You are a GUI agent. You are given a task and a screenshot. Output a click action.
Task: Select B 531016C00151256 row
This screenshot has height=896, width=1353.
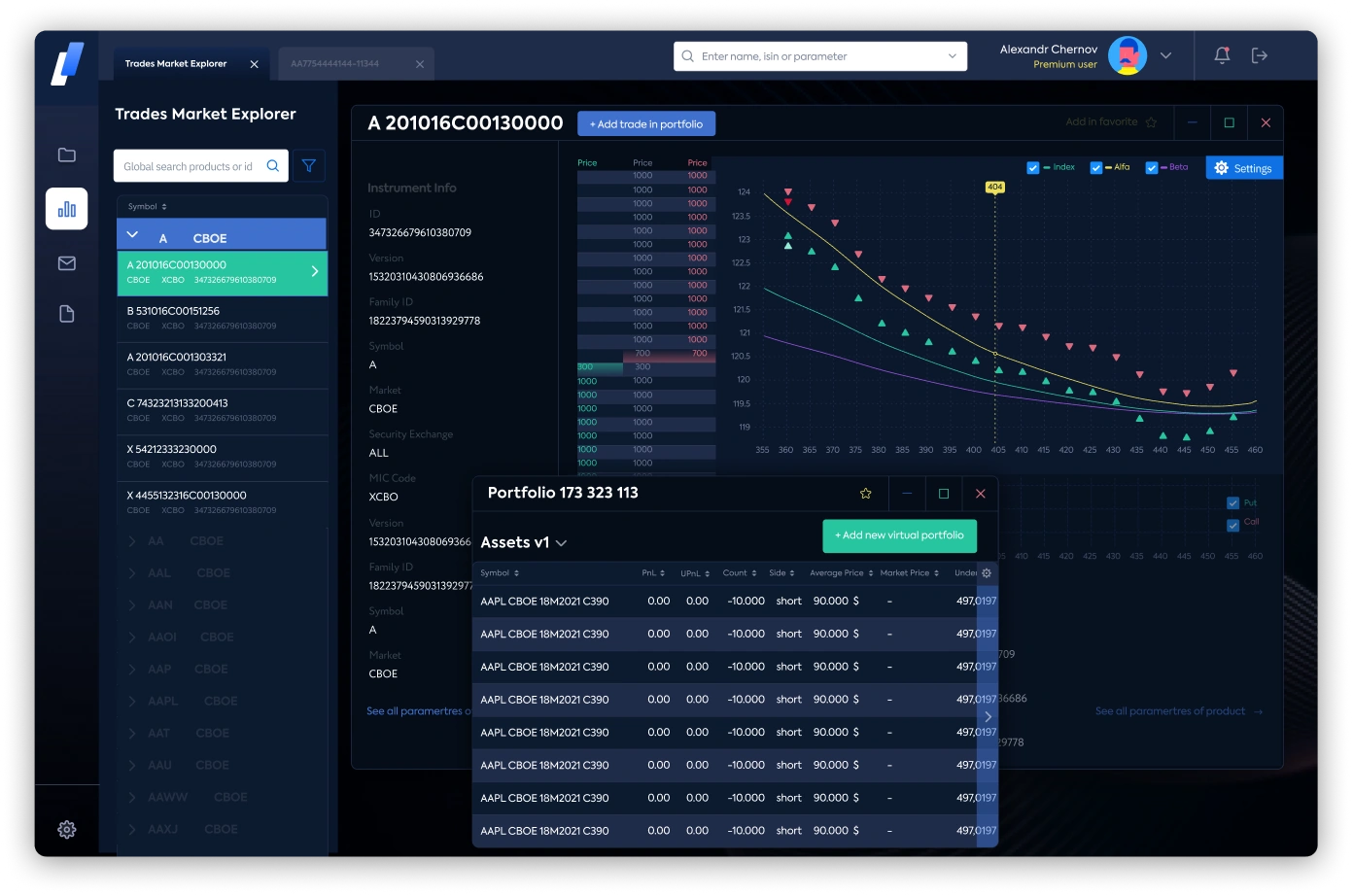pyautogui.click(x=223, y=319)
